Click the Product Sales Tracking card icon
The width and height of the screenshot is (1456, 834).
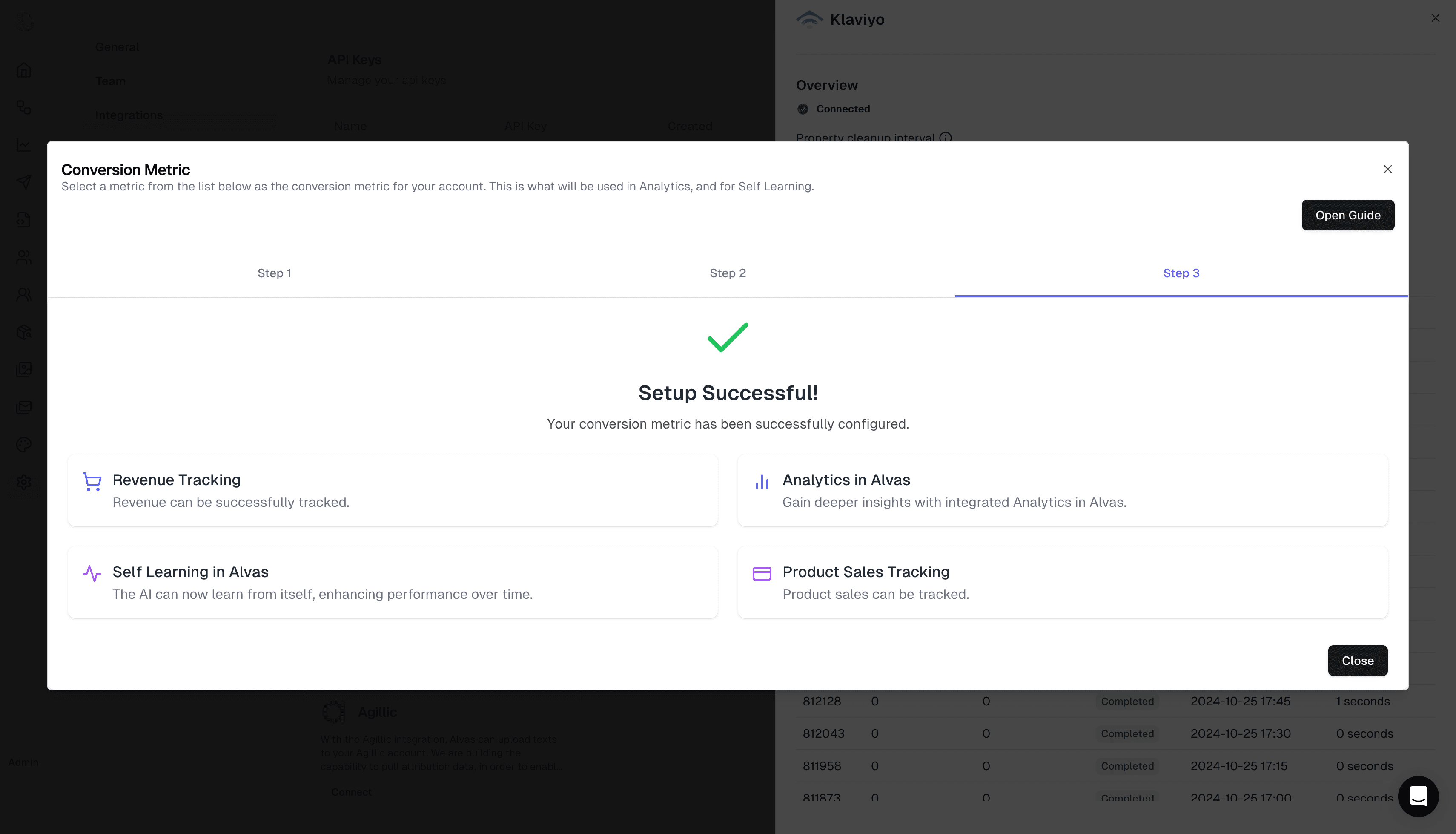pos(762,573)
